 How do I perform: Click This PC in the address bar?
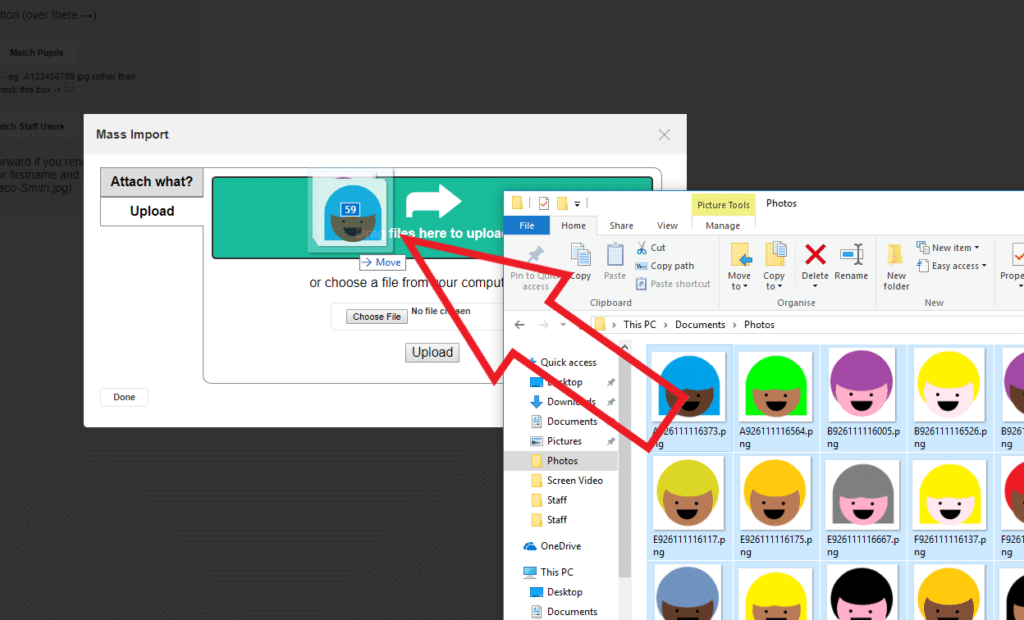point(639,325)
